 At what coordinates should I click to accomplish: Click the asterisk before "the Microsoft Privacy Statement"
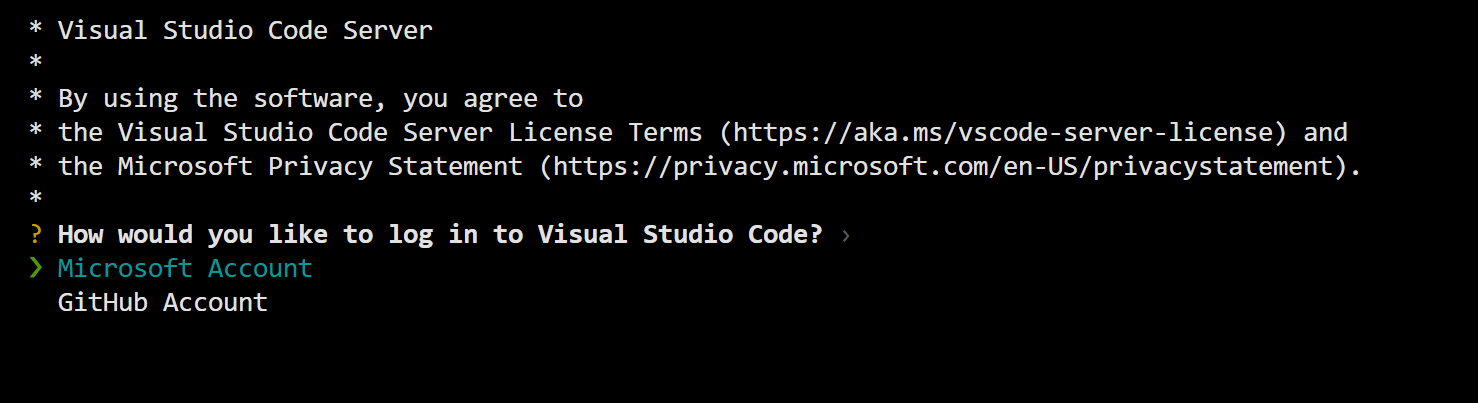pos(36,168)
